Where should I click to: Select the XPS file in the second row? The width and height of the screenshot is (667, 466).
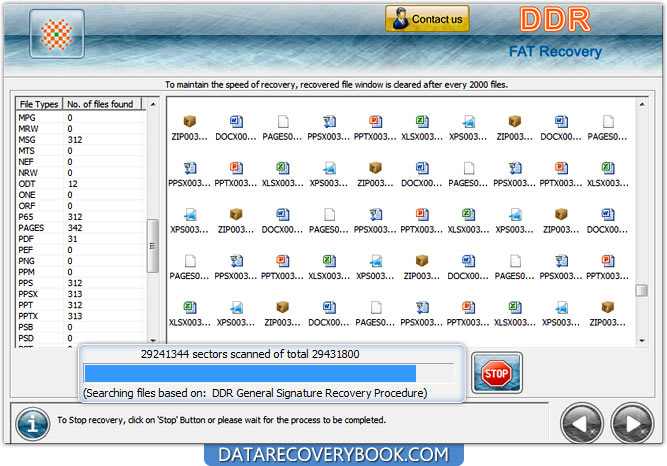[x=328, y=174]
